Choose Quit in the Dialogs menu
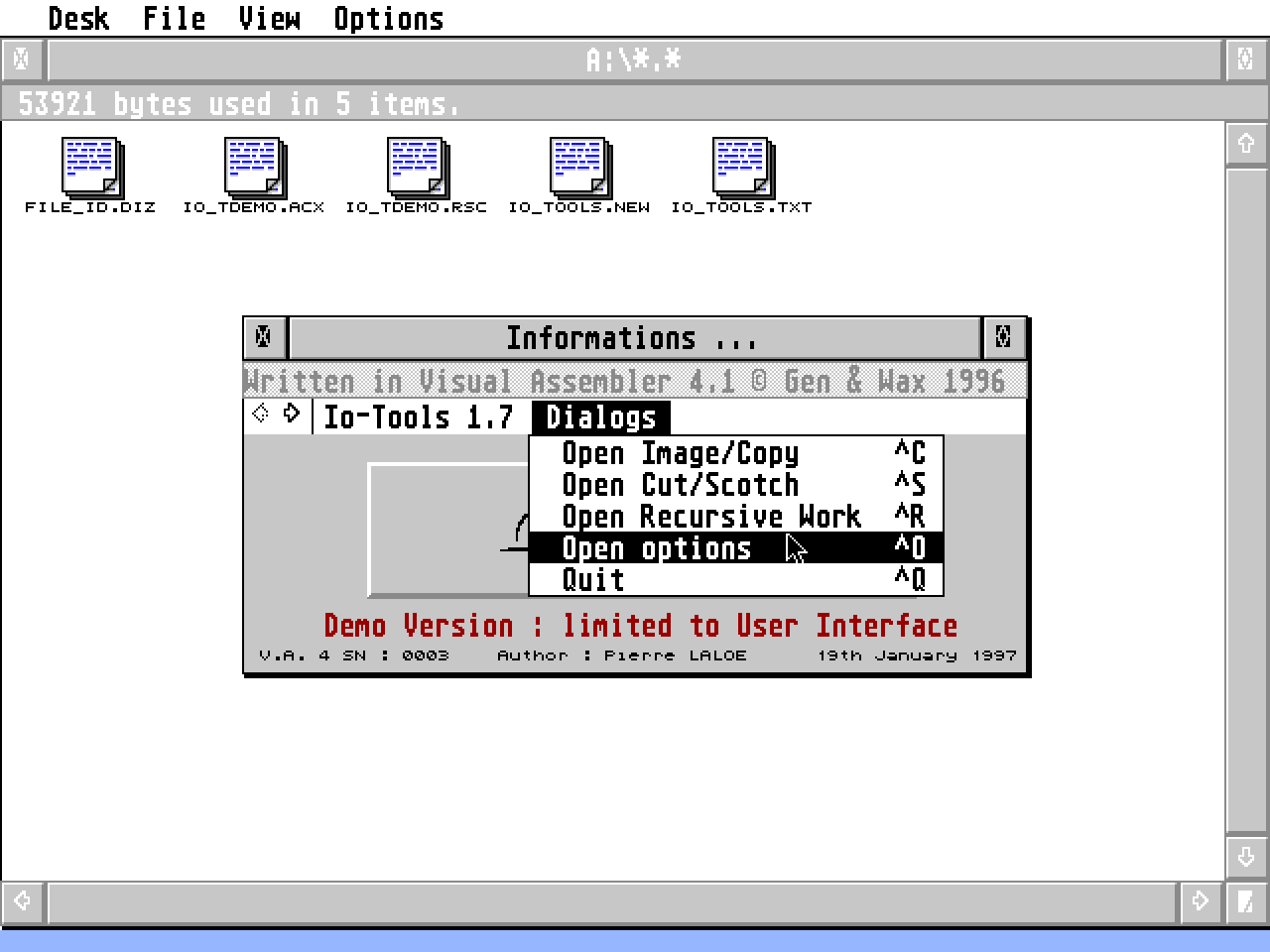The height and width of the screenshot is (952, 1270). pos(592,580)
